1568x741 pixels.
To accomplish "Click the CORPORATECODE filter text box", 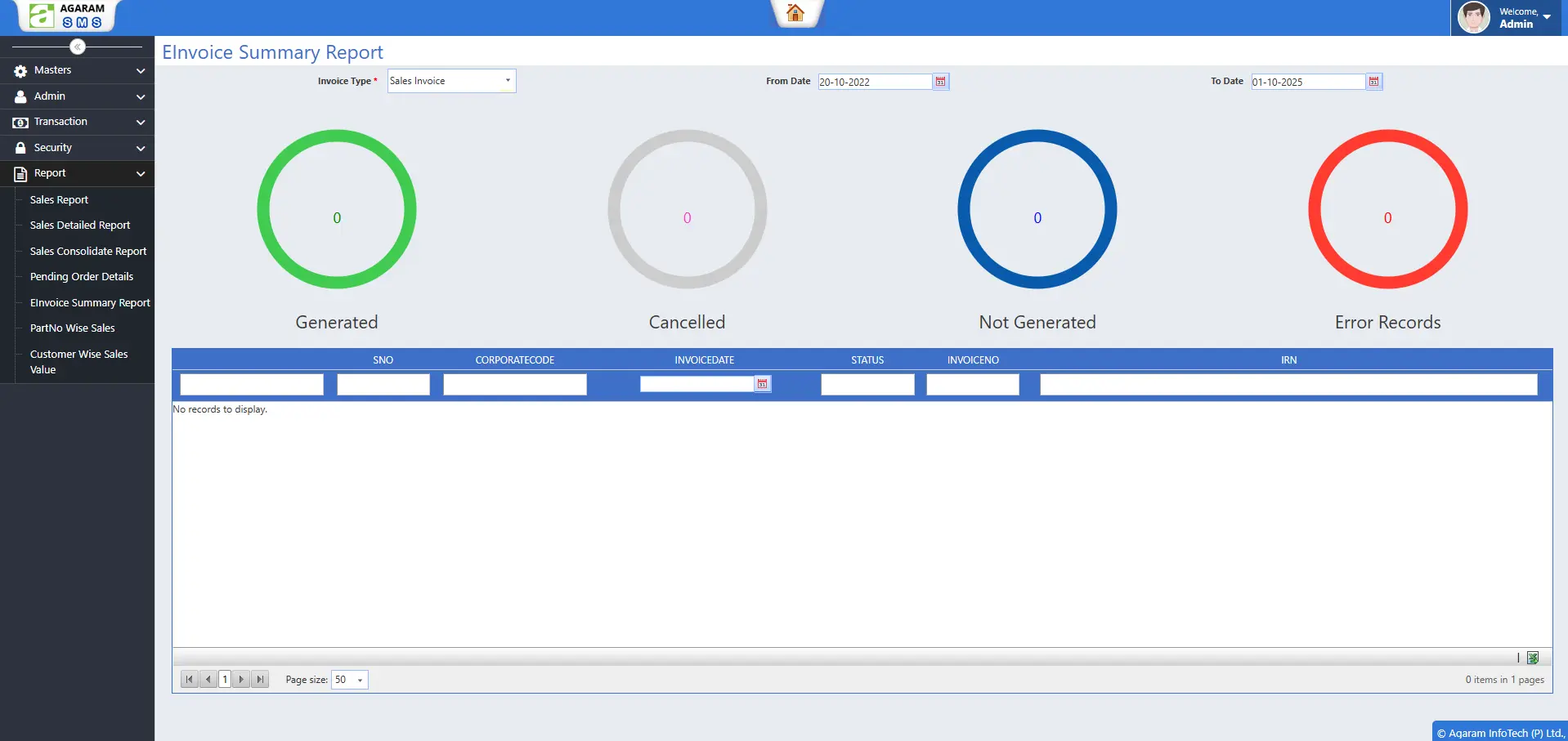I will (x=514, y=385).
